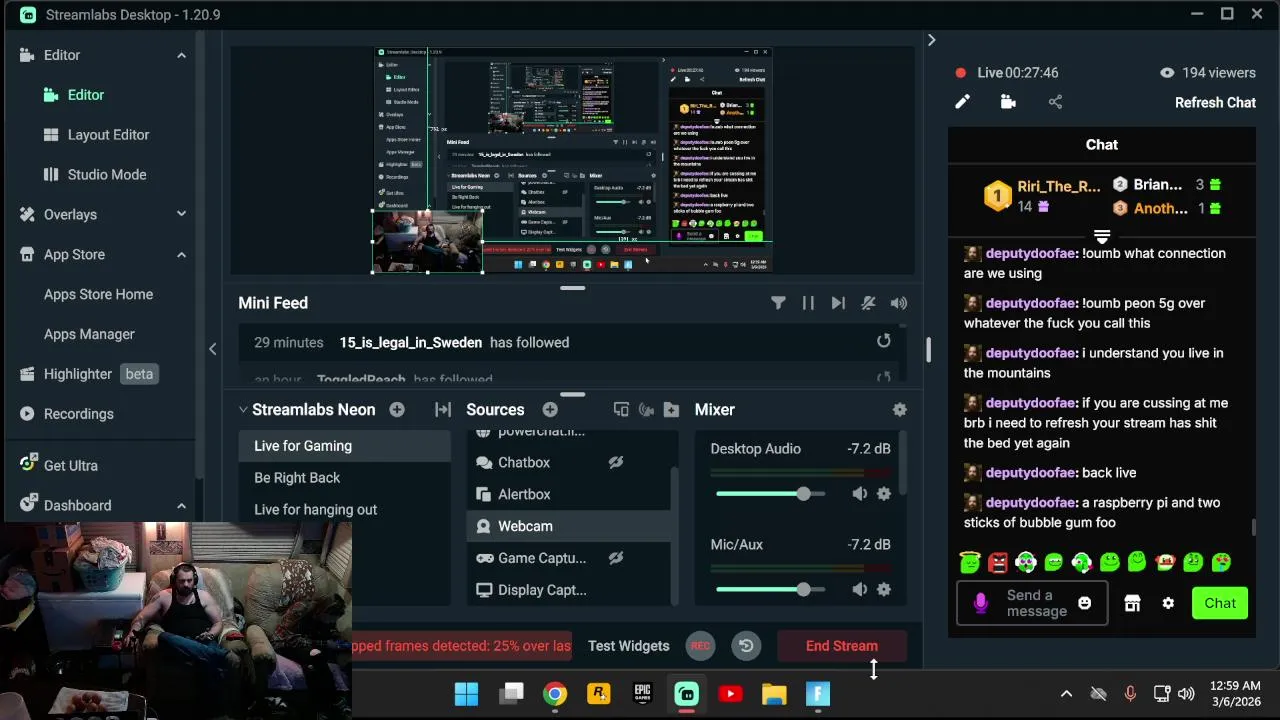Open the Streamlabs Neon scene collection dropdown
The width and height of the screenshot is (1280, 720).
306,410
